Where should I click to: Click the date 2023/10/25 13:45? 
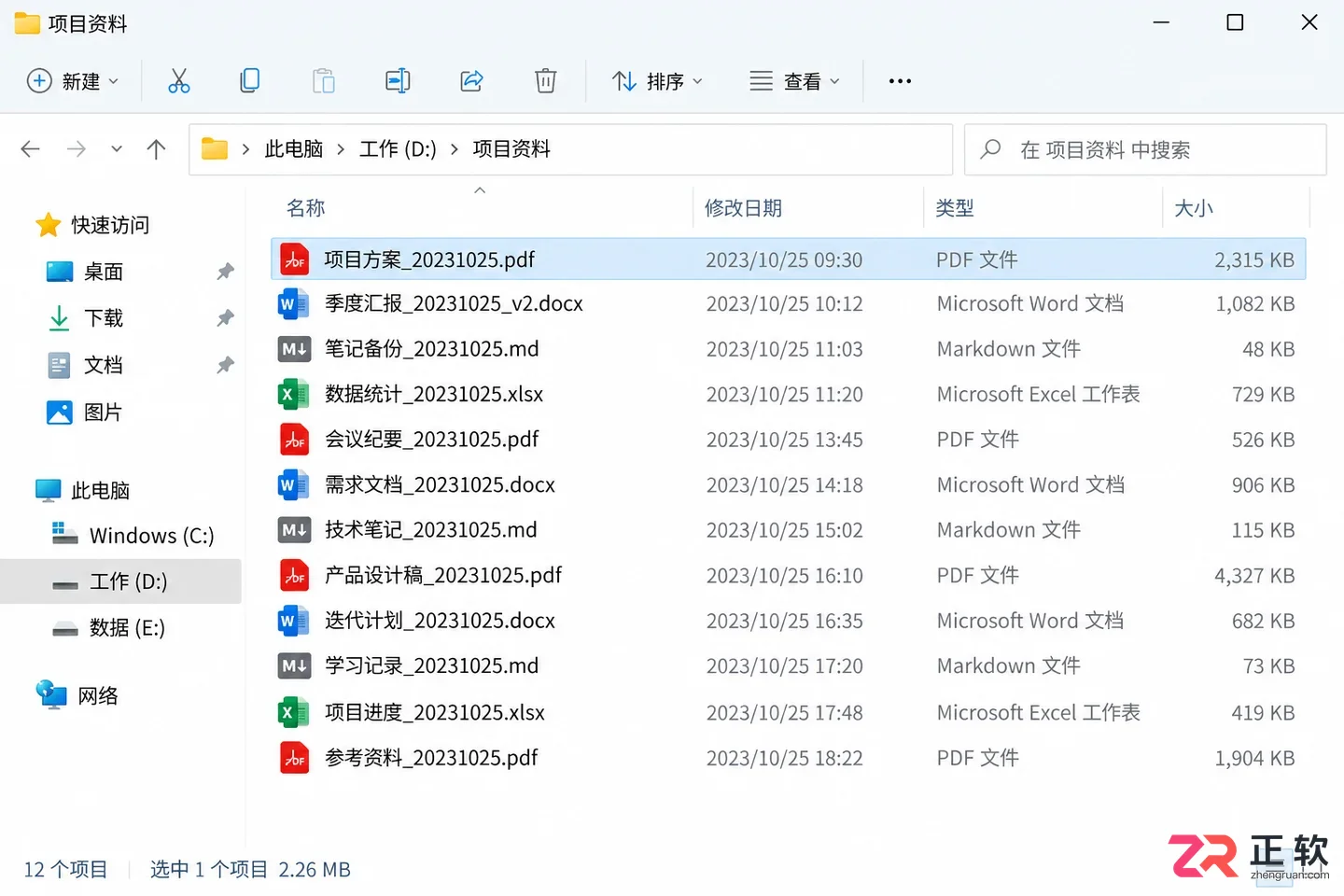click(784, 440)
